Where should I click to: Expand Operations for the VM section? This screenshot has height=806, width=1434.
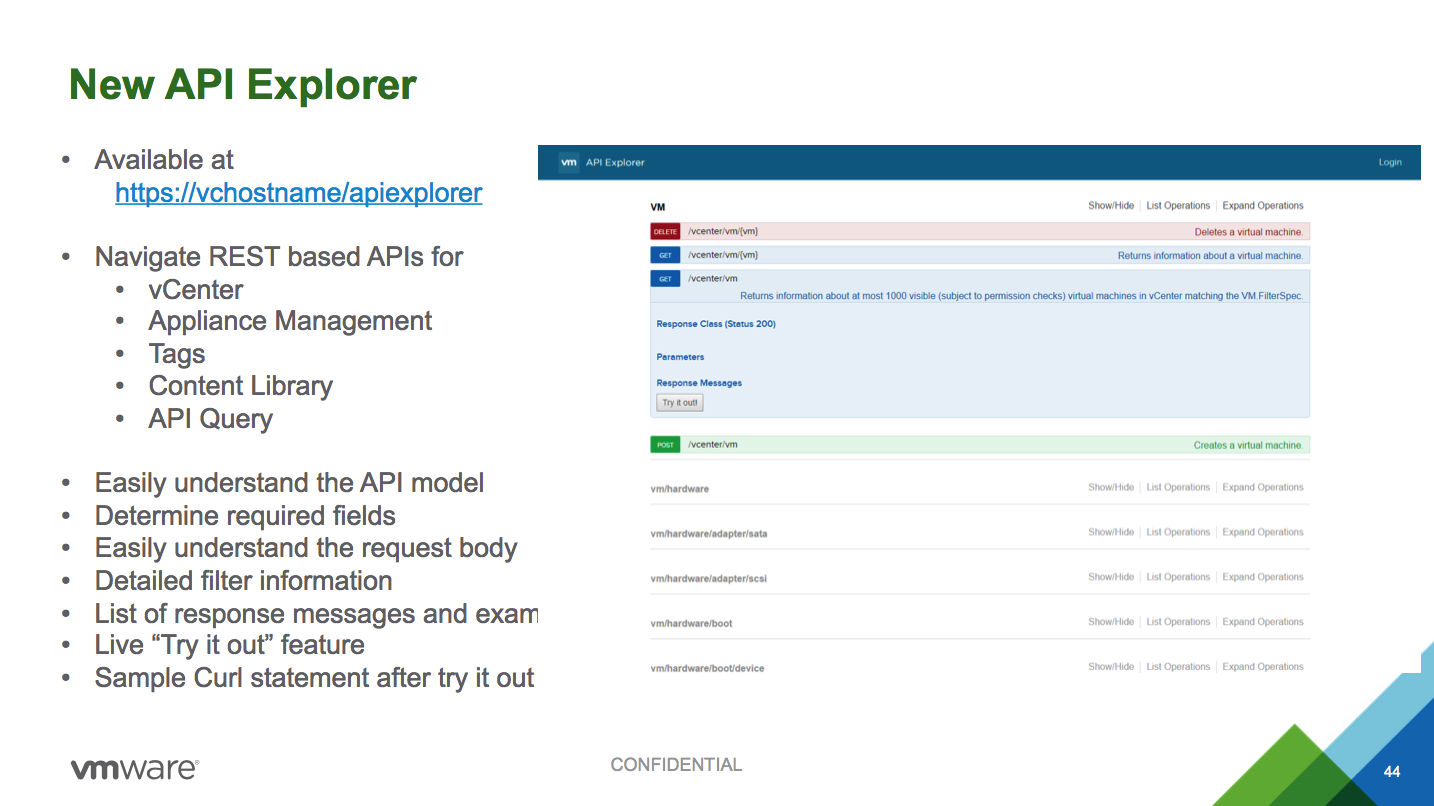click(1262, 206)
